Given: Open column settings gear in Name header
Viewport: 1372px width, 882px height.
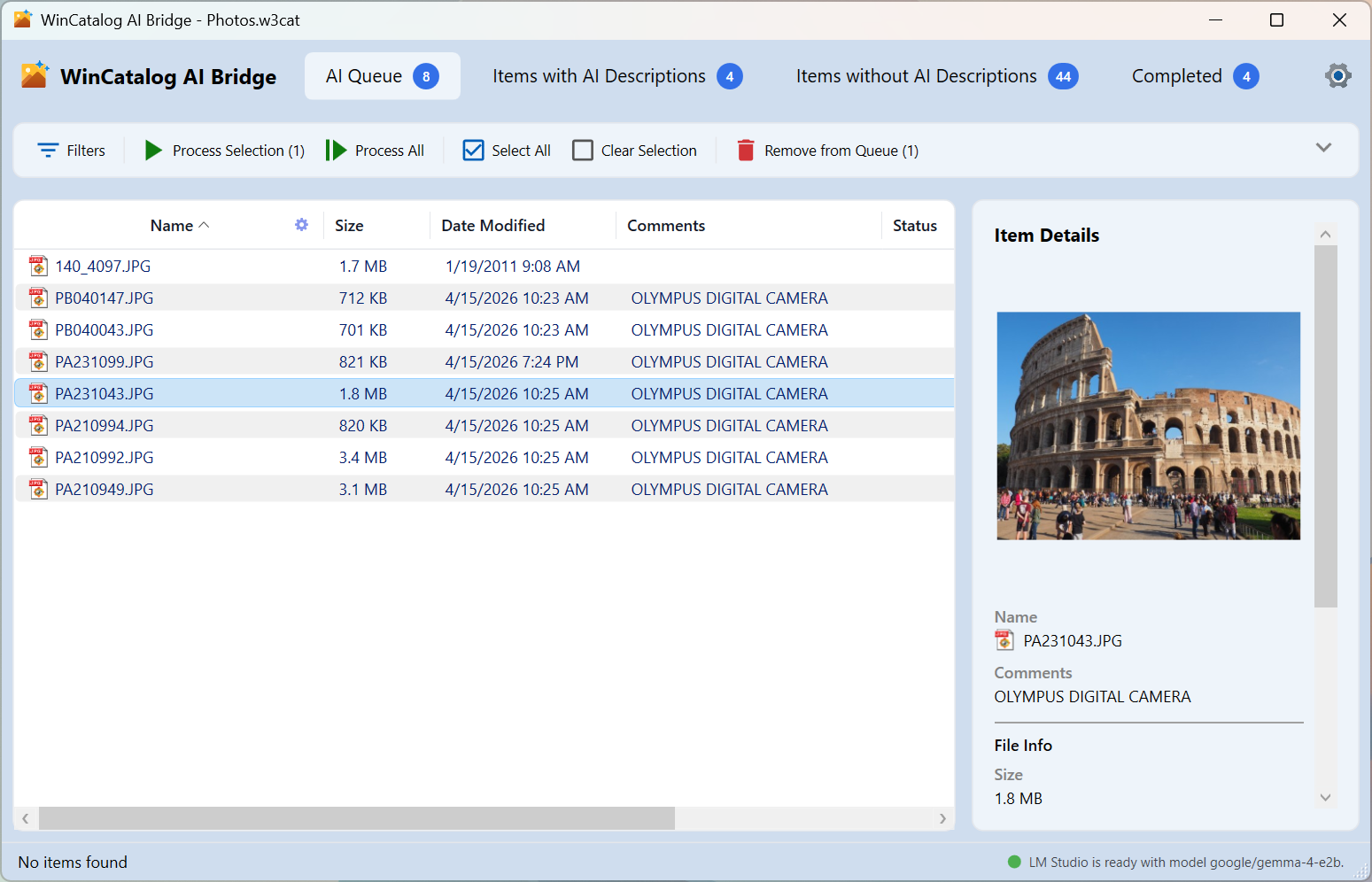Looking at the screenshot, I should click(301, 225).
